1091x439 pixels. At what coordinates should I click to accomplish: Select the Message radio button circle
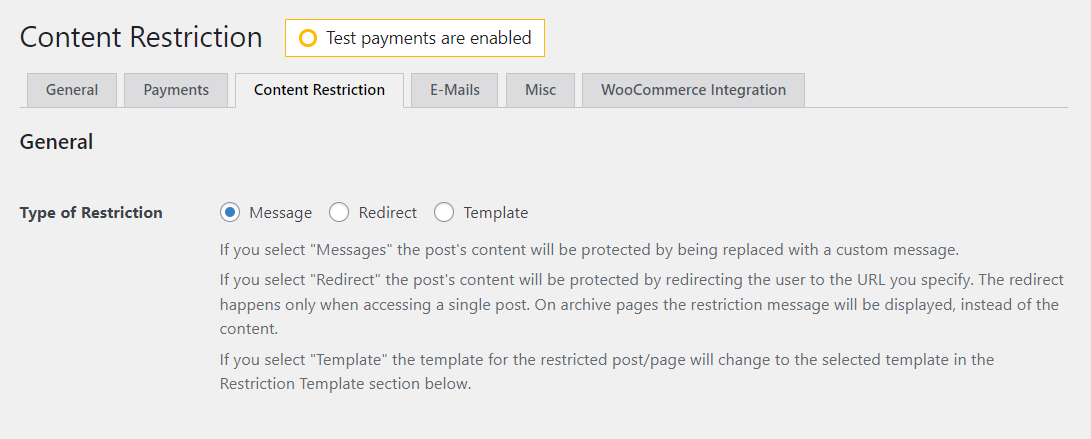click(x=230, y=212)
